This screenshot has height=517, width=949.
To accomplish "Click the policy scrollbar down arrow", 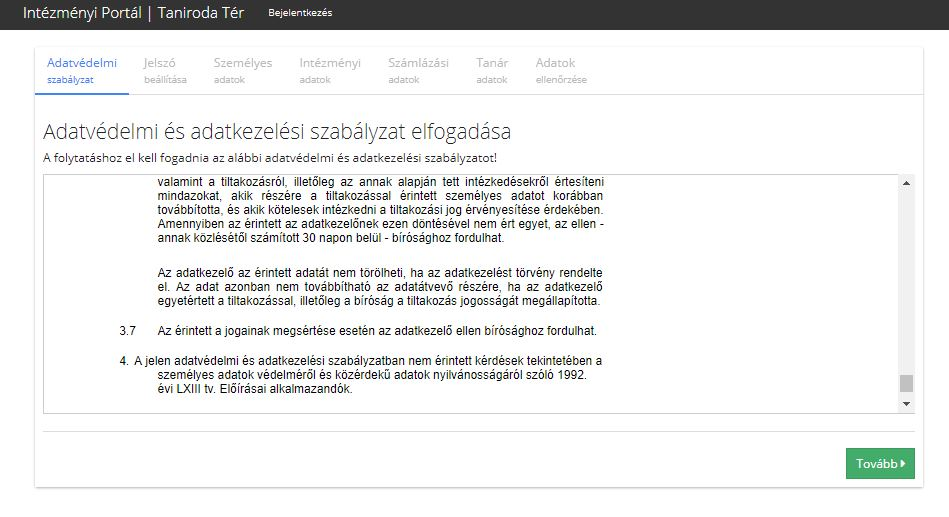I will point(907,403).
